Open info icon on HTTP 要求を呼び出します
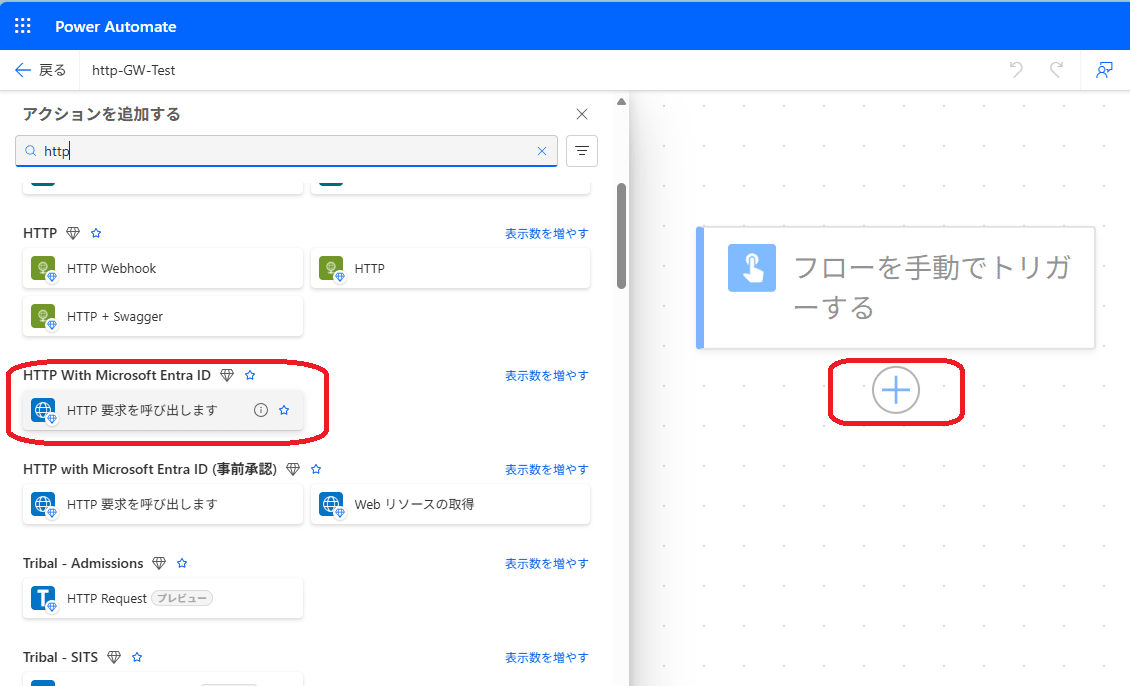This screenshot has height=686, width=1130. click(x=261, y=410)
